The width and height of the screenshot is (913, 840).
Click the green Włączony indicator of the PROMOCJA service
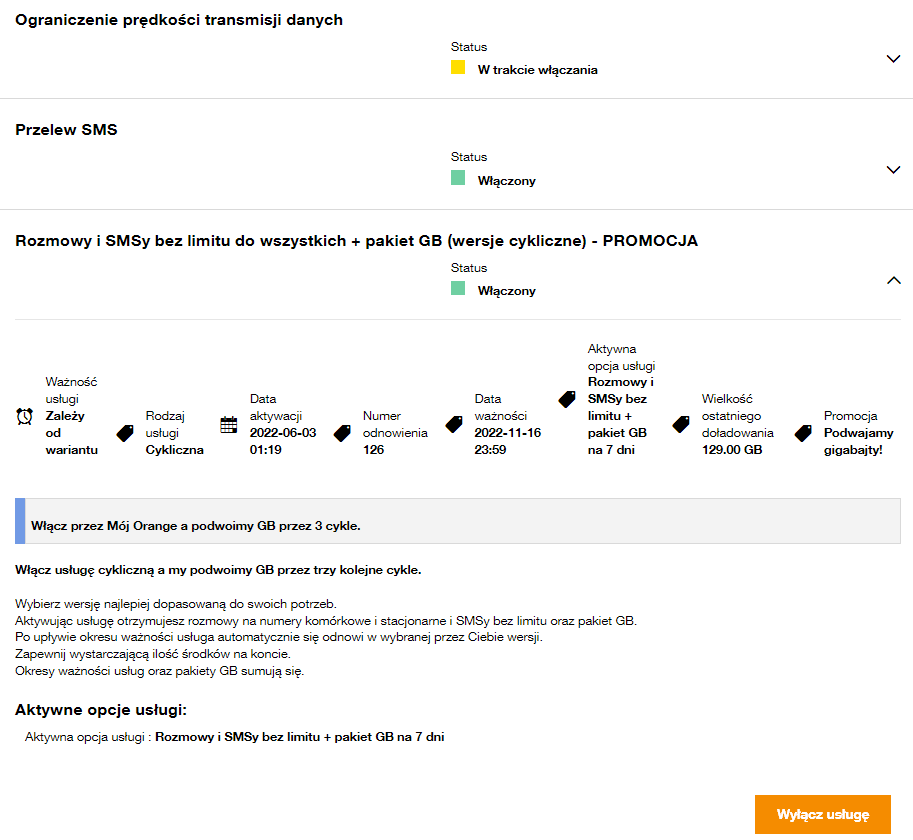(458, 289)
